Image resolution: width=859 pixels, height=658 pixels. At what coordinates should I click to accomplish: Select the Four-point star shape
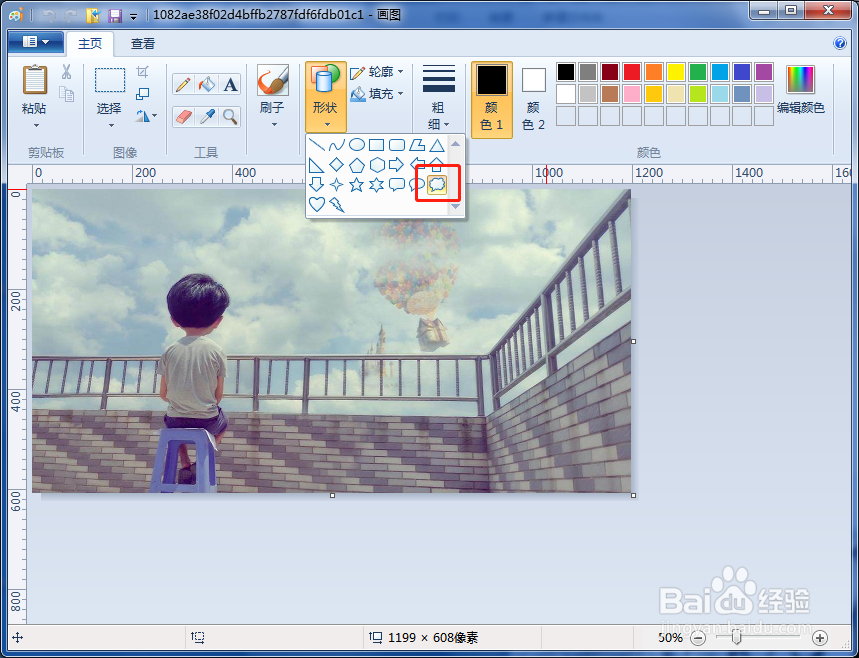[x=336, y=185]
